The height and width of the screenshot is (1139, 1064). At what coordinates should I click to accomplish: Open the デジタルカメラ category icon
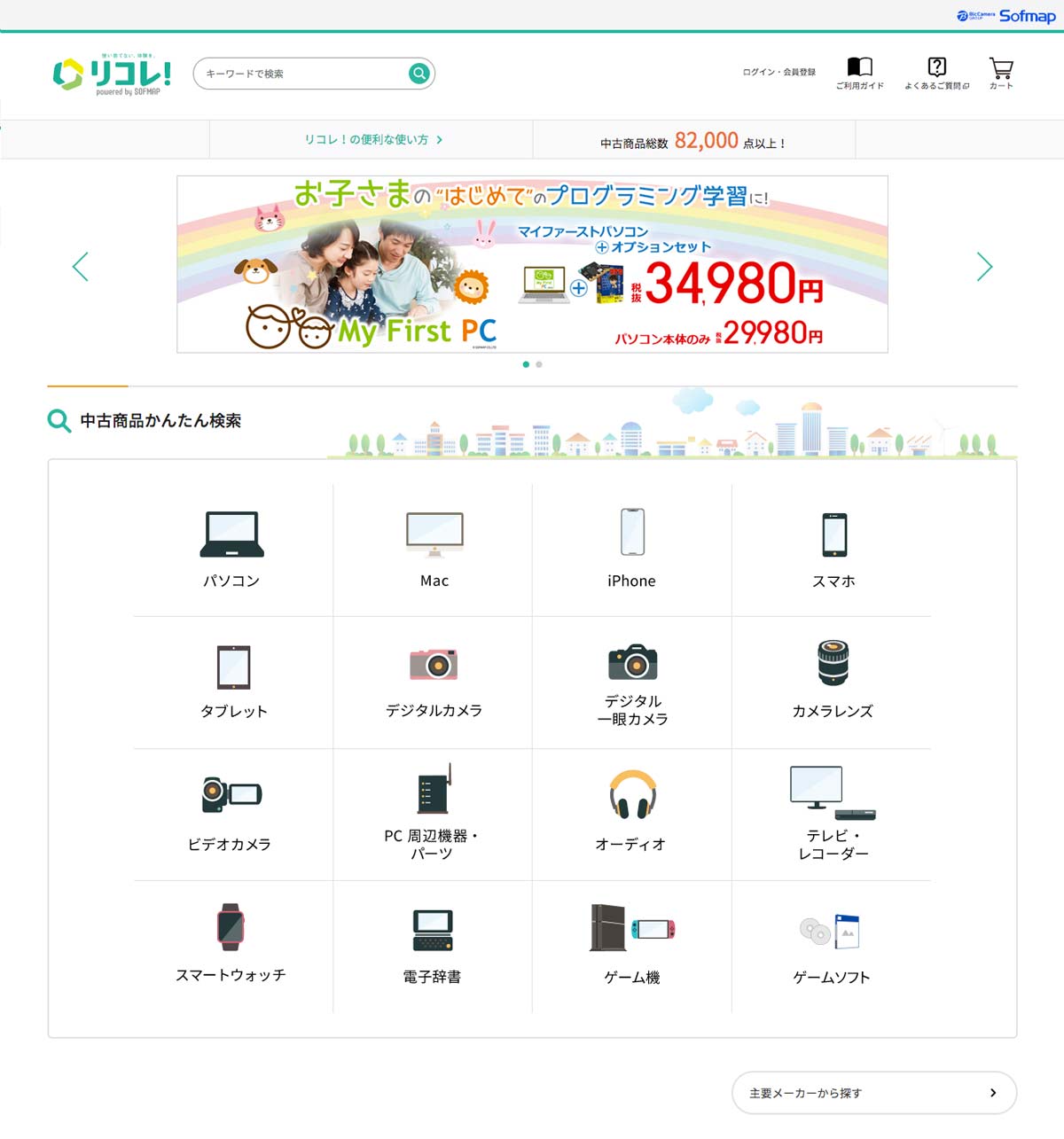434,664
